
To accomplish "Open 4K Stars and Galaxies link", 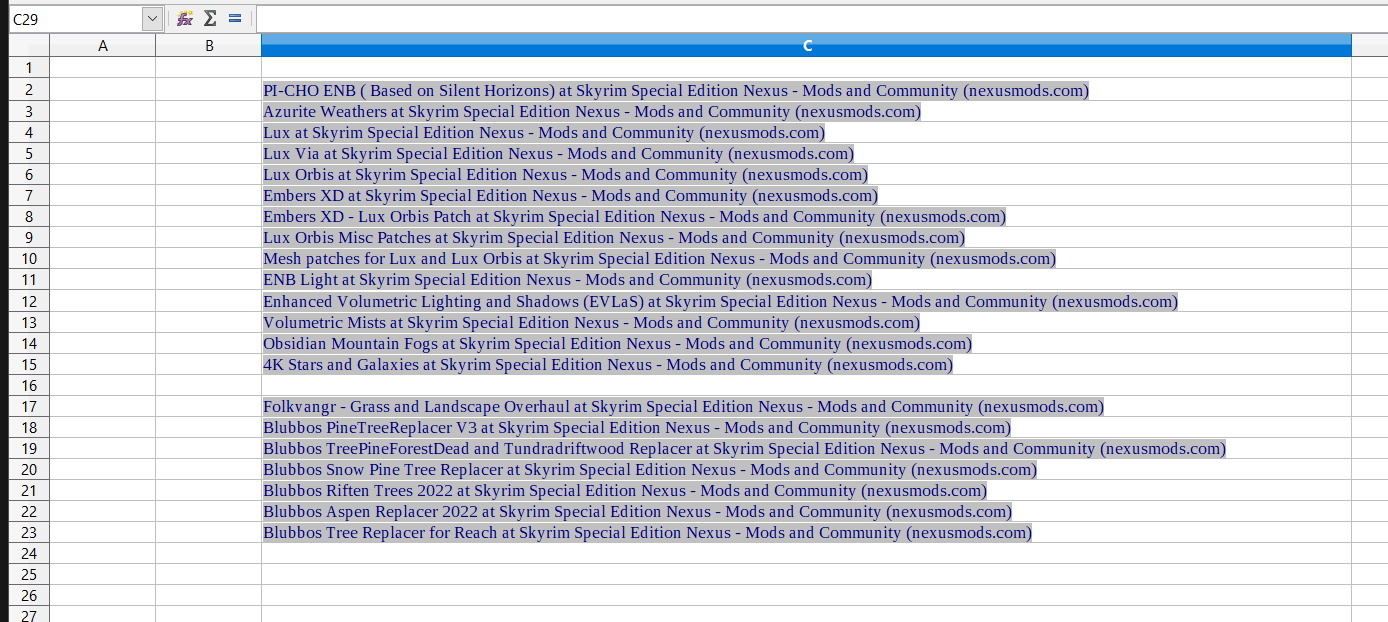I will coord(608,364).
